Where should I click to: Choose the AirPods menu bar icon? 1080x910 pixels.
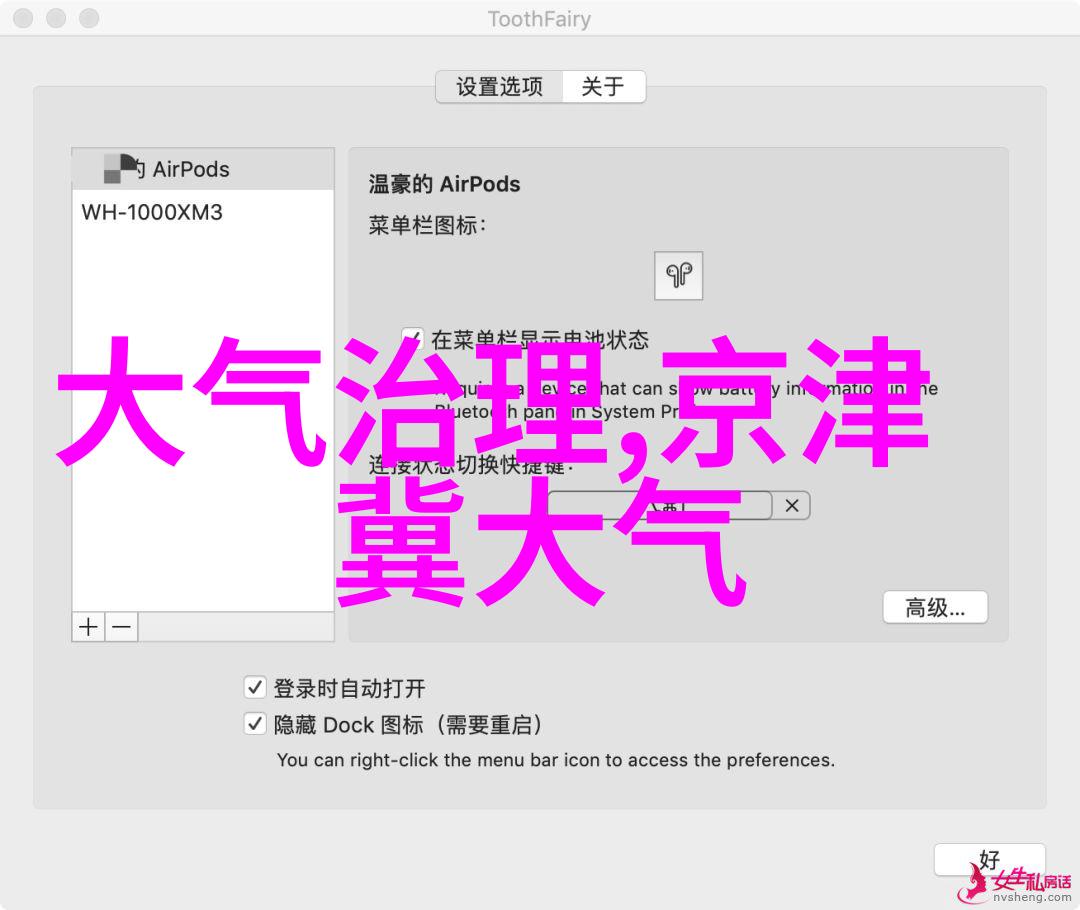(678, 276)
